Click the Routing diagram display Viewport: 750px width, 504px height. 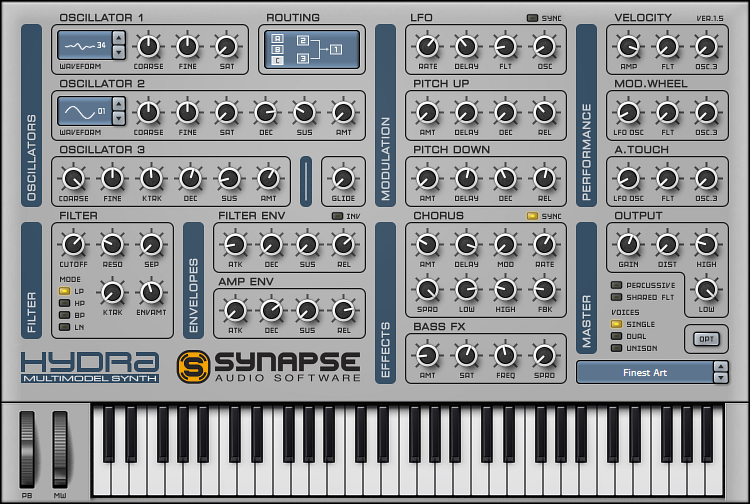pyautogui.click(x=310, y=47)
